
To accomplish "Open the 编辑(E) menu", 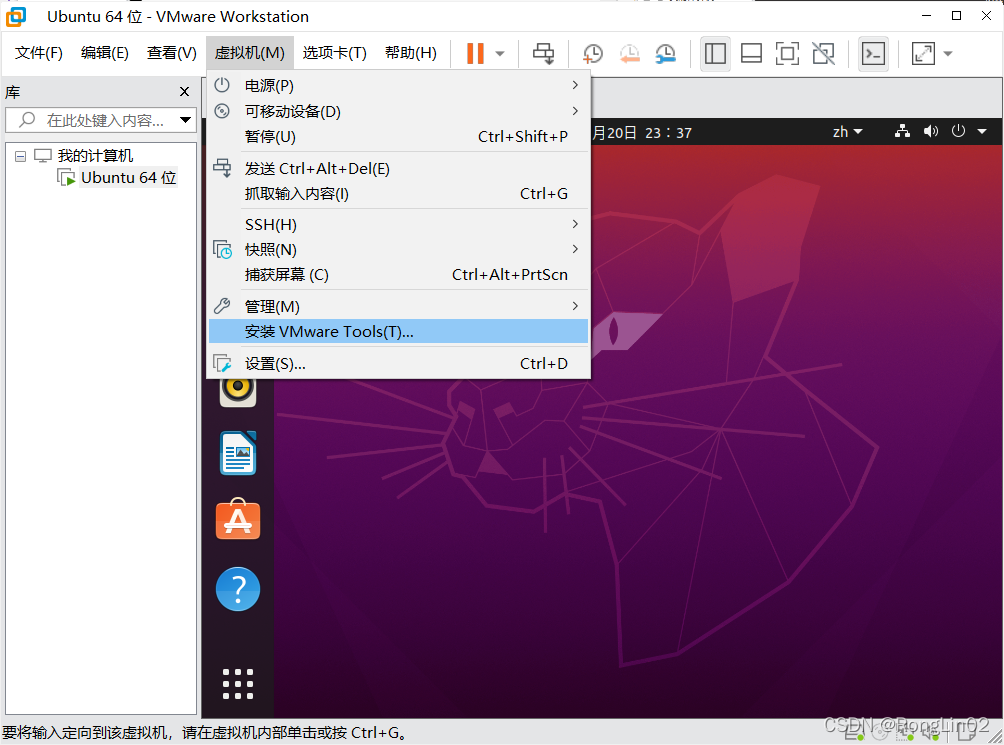I will coord(105,53).
